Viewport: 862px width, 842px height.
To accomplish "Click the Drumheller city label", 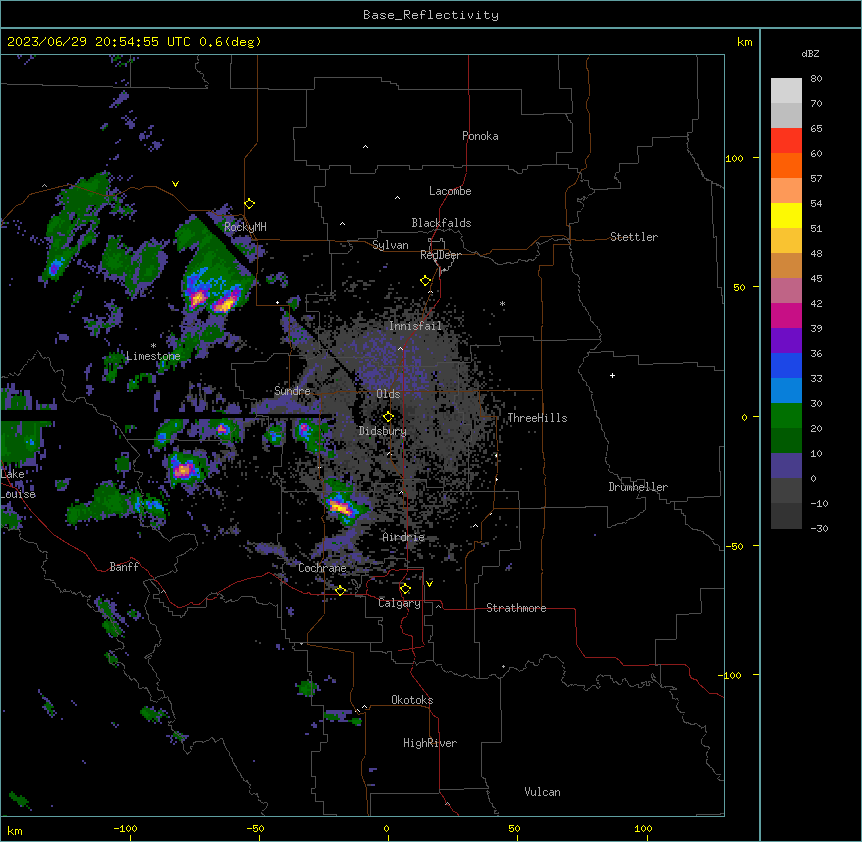I will pos(638,487).
